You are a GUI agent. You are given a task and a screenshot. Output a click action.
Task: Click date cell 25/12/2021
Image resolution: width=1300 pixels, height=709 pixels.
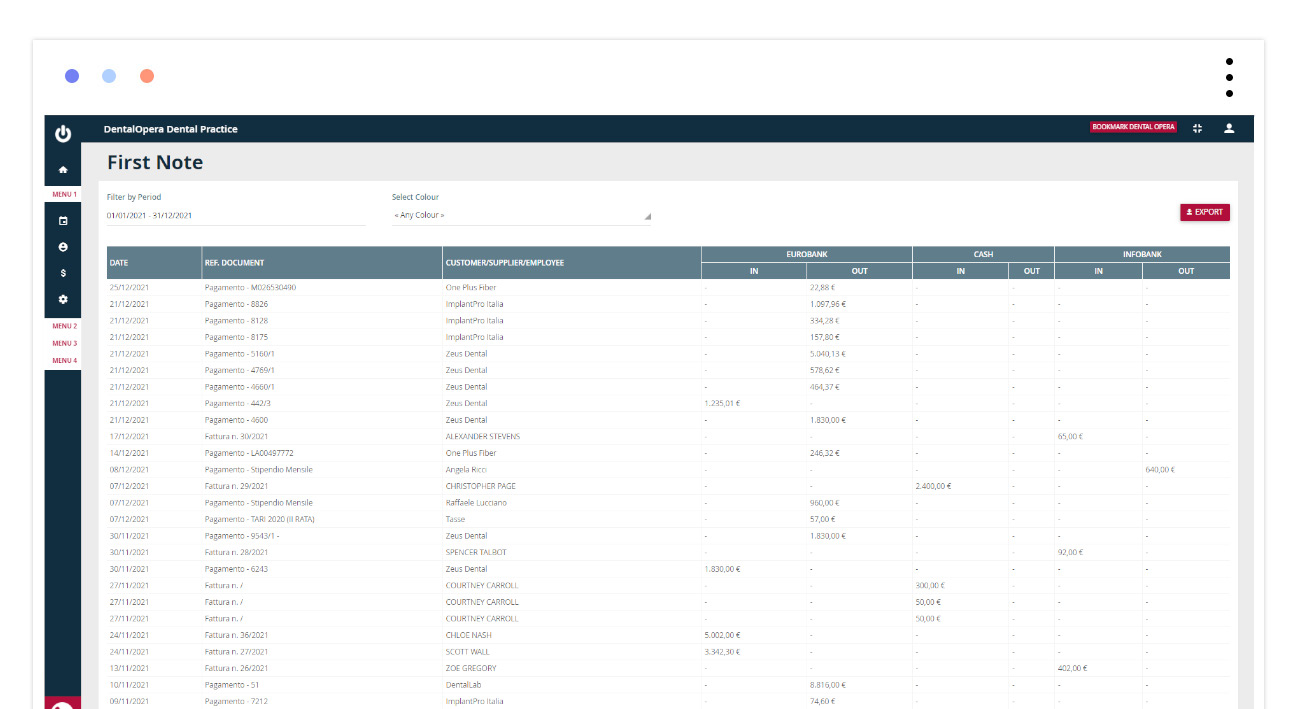(x=129, y=288)
